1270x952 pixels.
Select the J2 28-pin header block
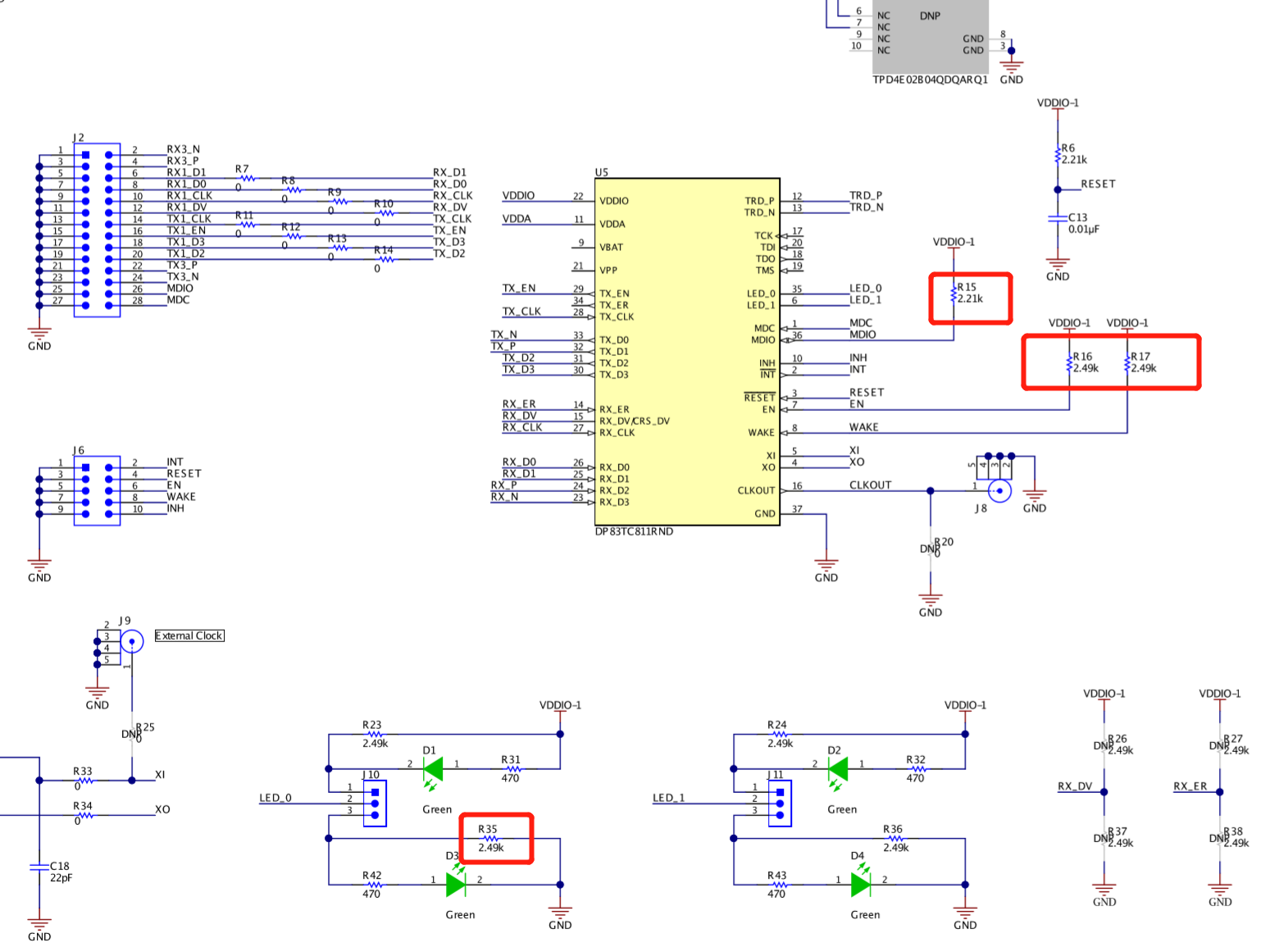click(97, 230)
